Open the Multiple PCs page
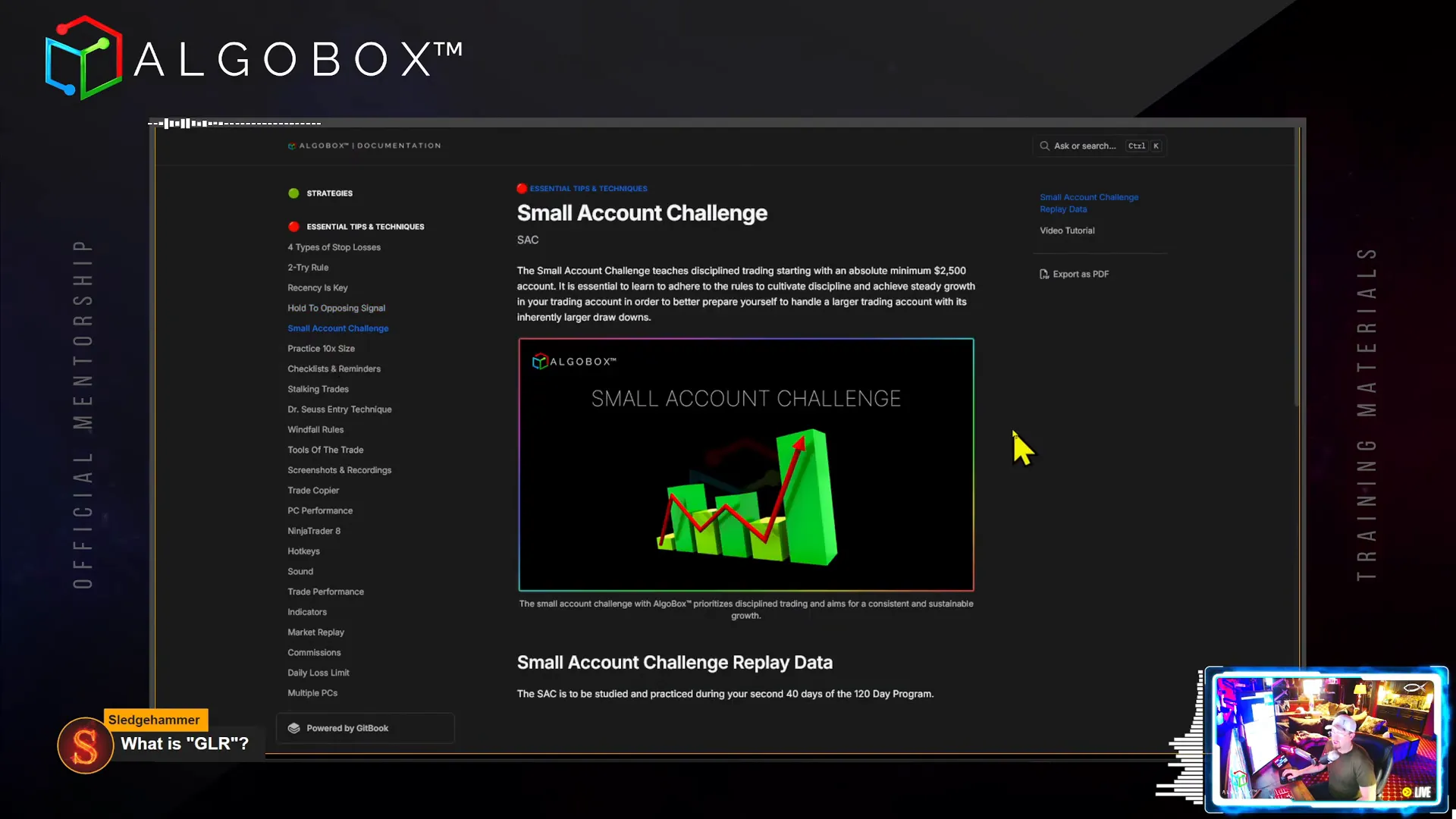This screenshot has width=1456, height=819. [x=312, y=693]
